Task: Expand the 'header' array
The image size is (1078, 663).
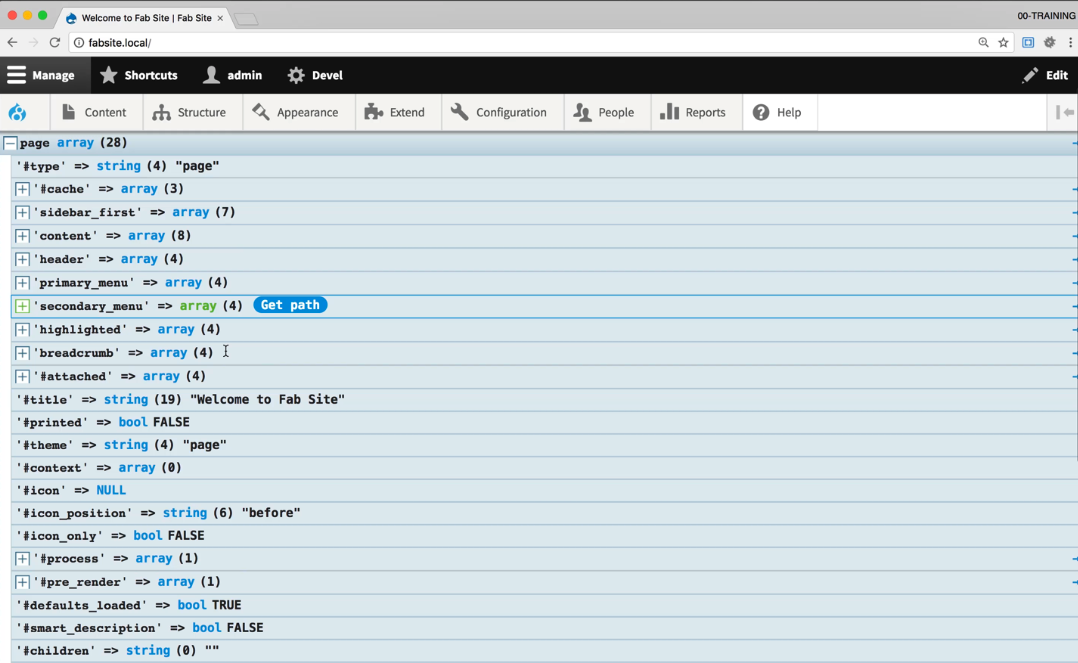Action: click(x=22, y=259)
